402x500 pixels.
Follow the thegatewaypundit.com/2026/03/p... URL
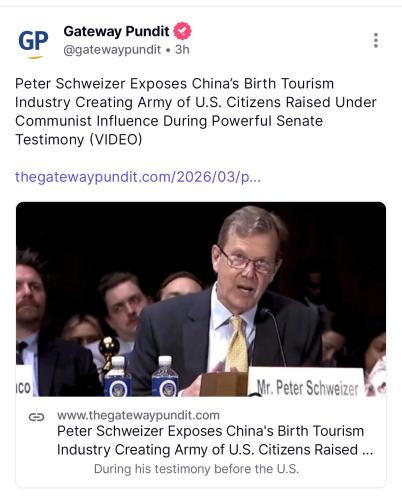(138, 177)
